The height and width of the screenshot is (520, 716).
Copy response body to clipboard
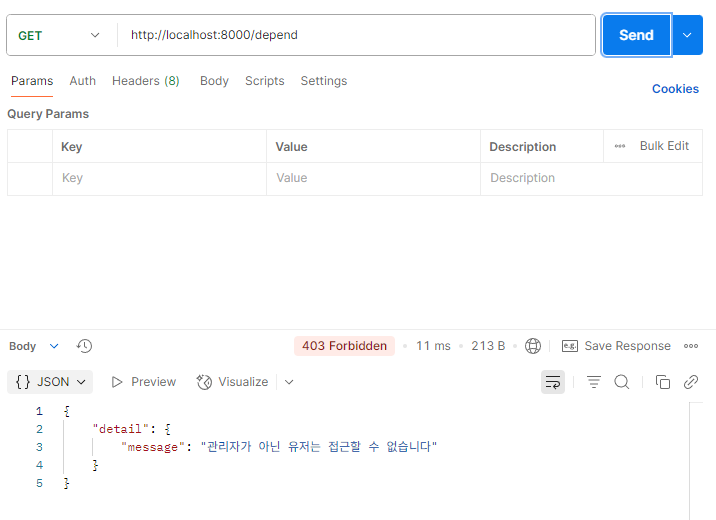(x=663, y=382)
